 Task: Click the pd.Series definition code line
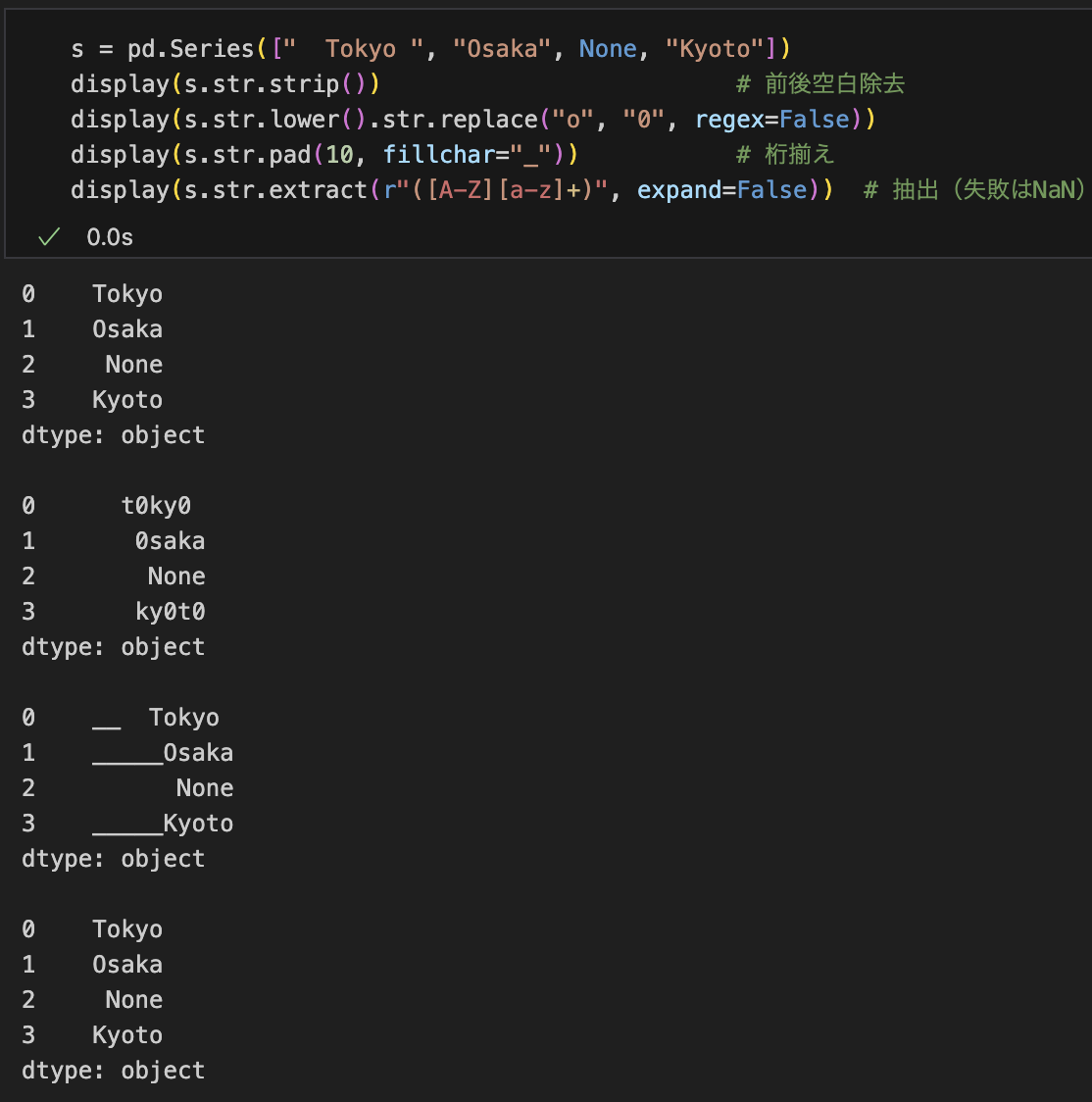(x=430, y=48)
